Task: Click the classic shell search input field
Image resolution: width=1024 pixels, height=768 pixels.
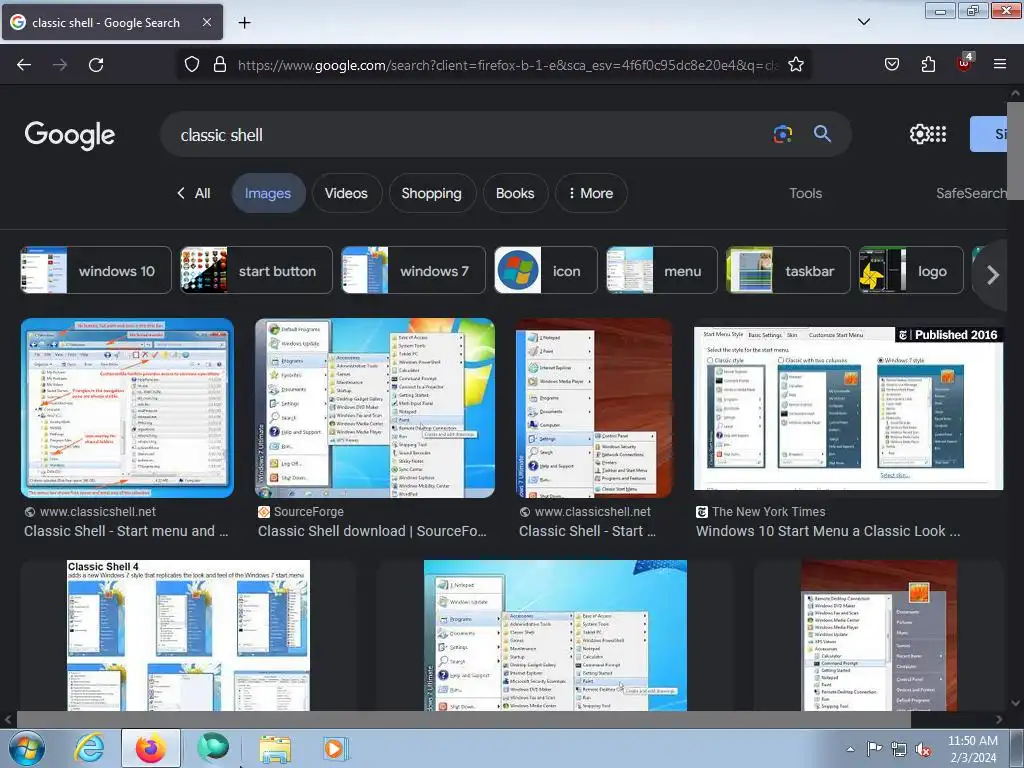Action: point(470,135)
